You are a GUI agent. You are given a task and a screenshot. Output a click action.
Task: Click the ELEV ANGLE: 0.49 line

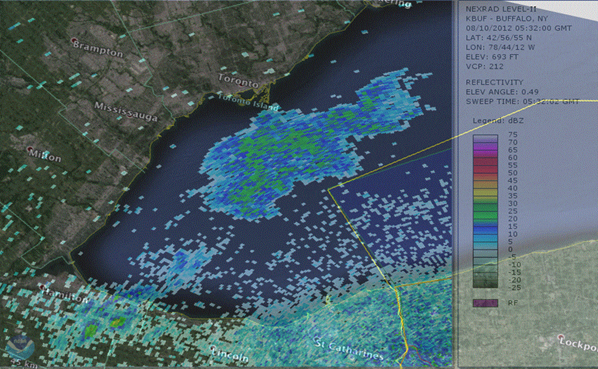(502, 92)
